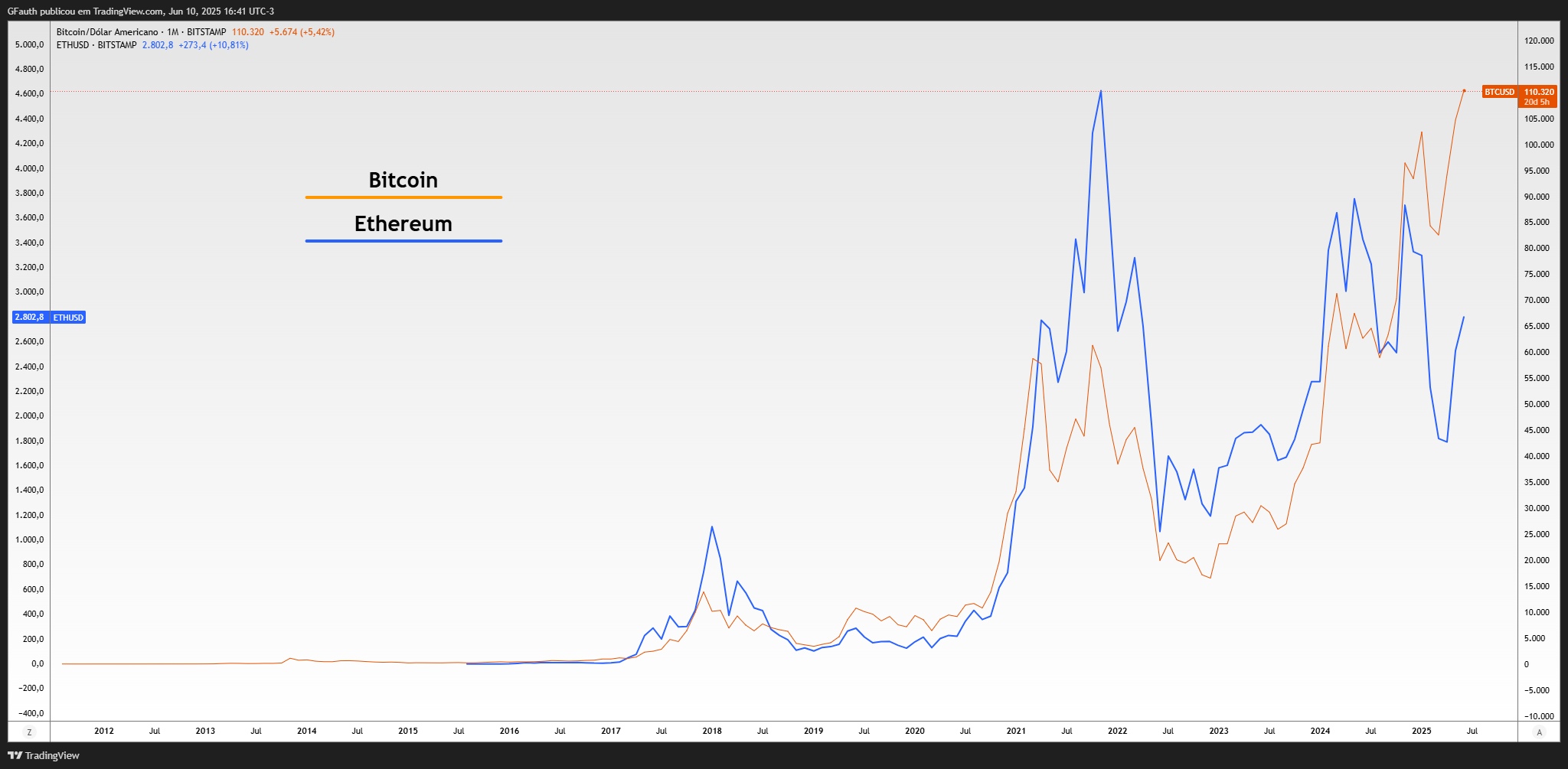This screenshot has width=1568, height=769.
Task: Click the orange line under Bitcoin
Action: (403, 197)
